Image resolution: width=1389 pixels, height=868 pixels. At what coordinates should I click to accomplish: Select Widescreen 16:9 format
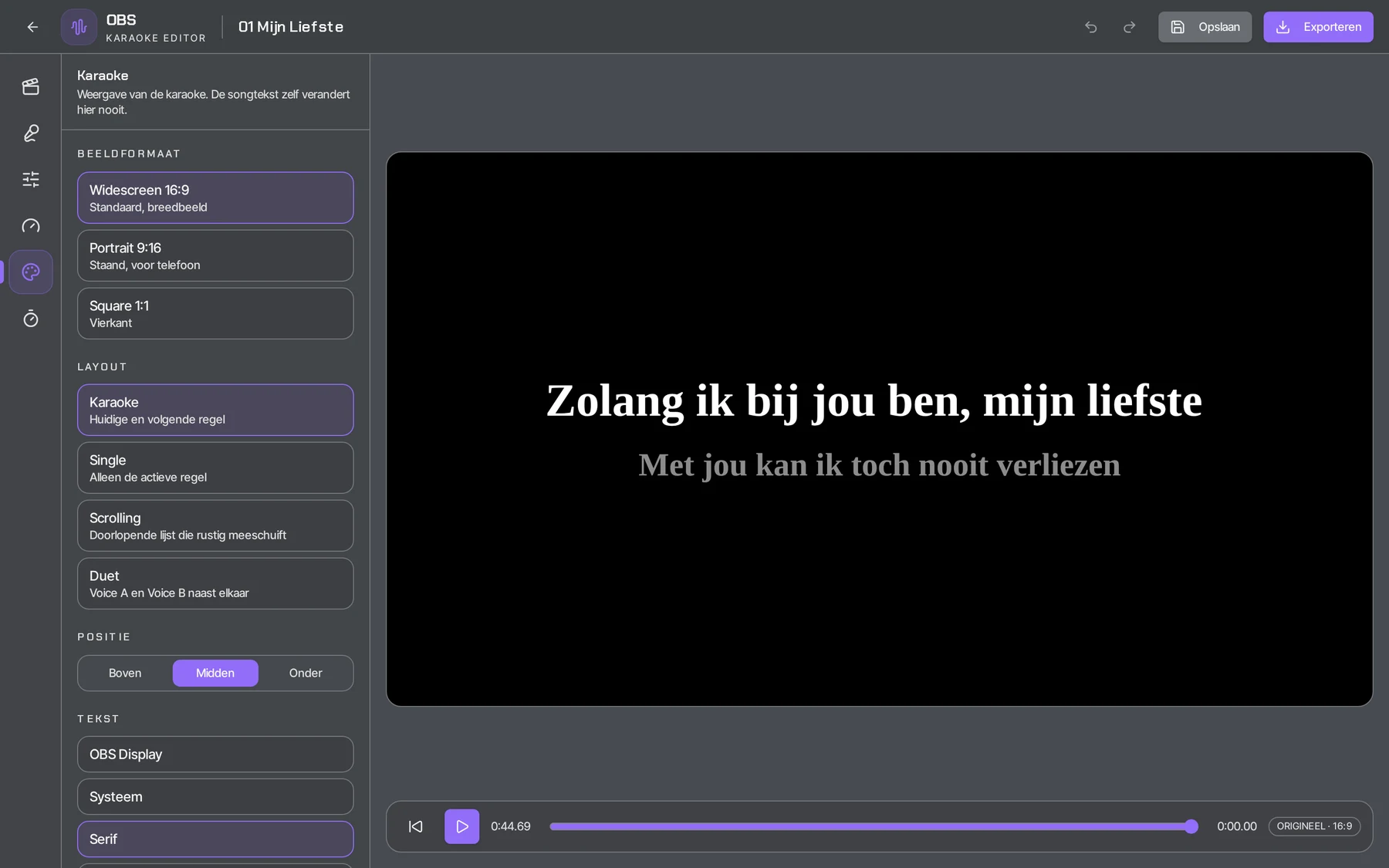(x=215, y=198)
